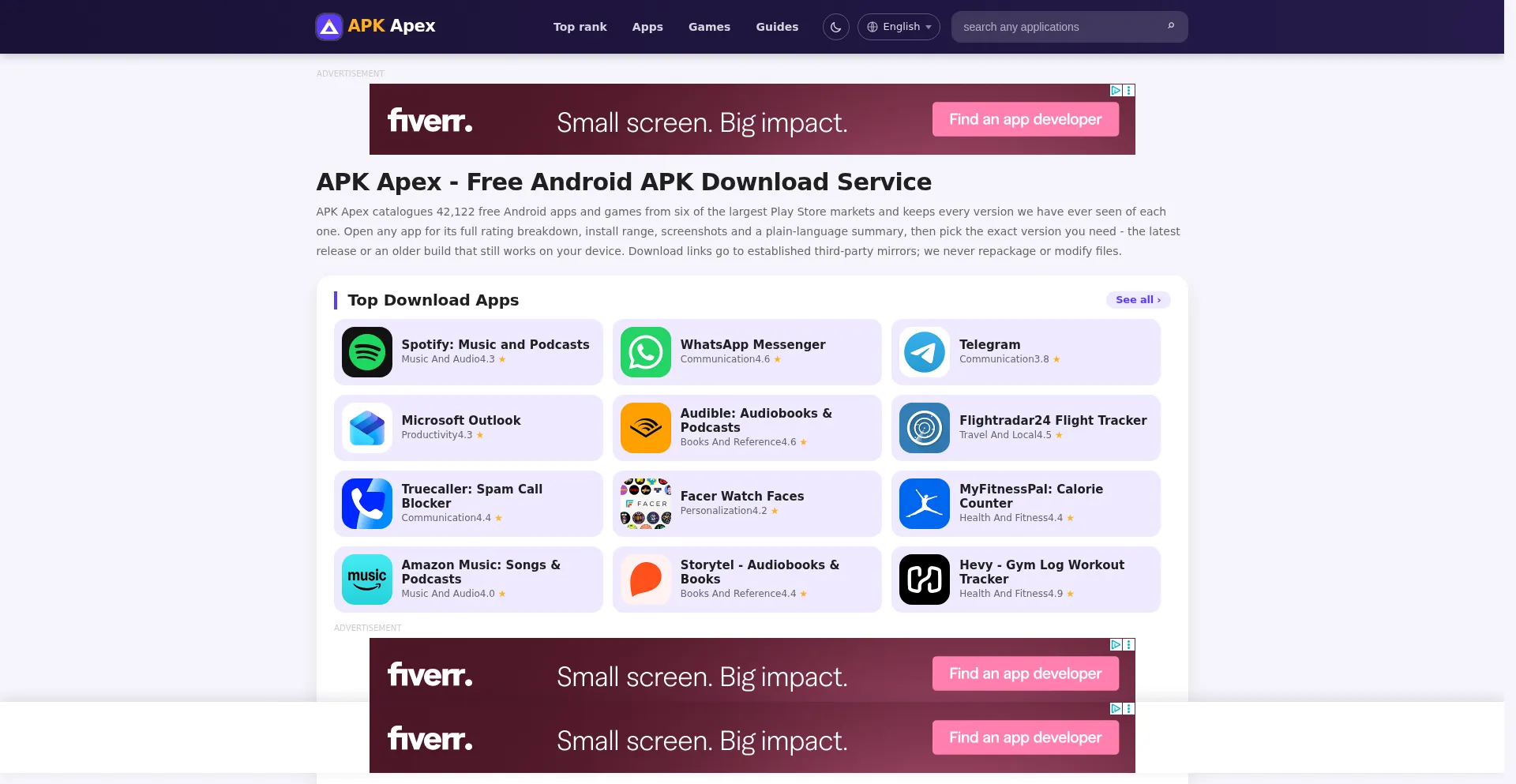Click See all in Top Download Apps
The width and height of the screenshot is (1516, 784).
[x=1138, y=300]
